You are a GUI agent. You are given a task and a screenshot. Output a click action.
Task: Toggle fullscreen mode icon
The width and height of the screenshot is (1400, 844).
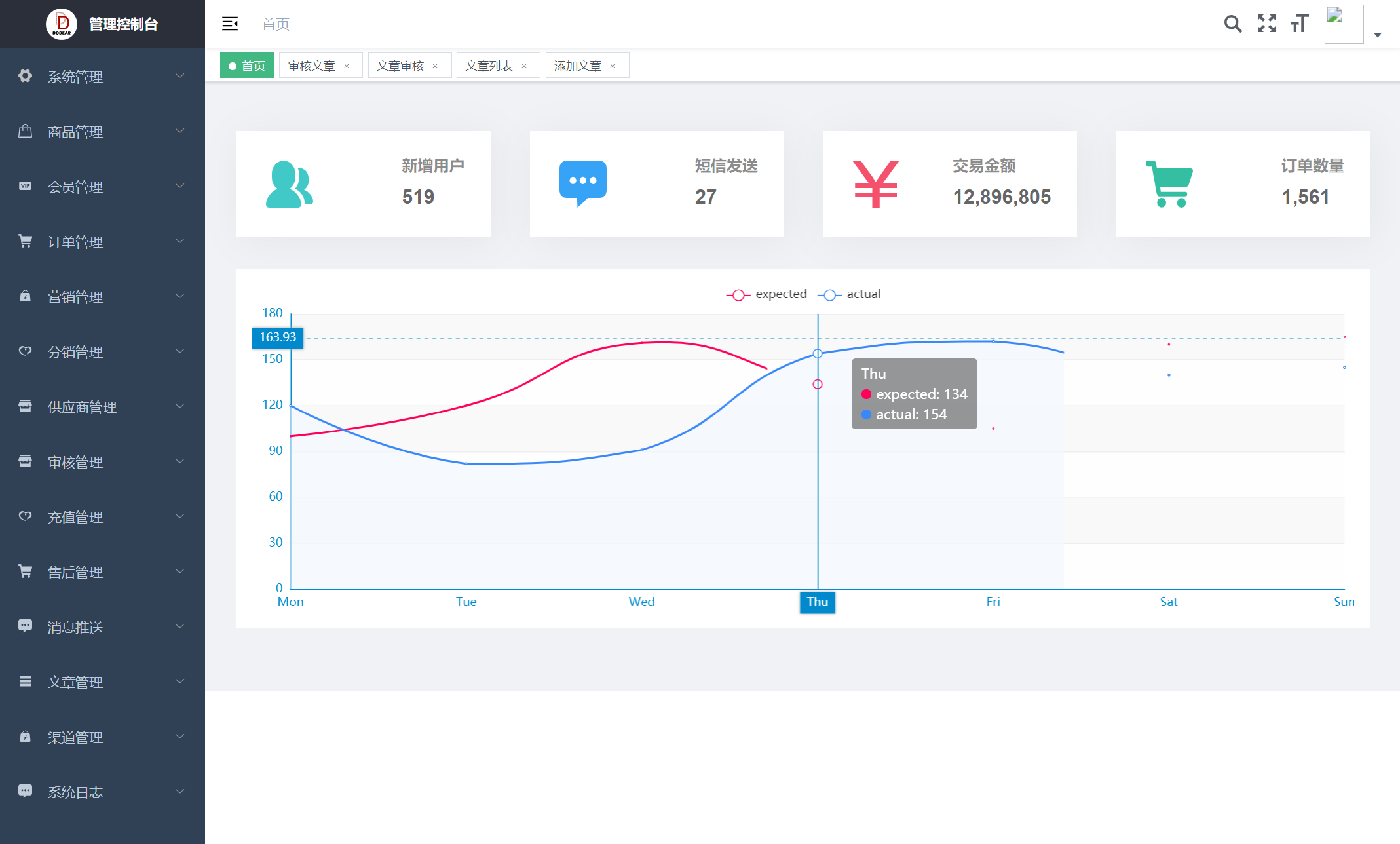(1266, 24)
